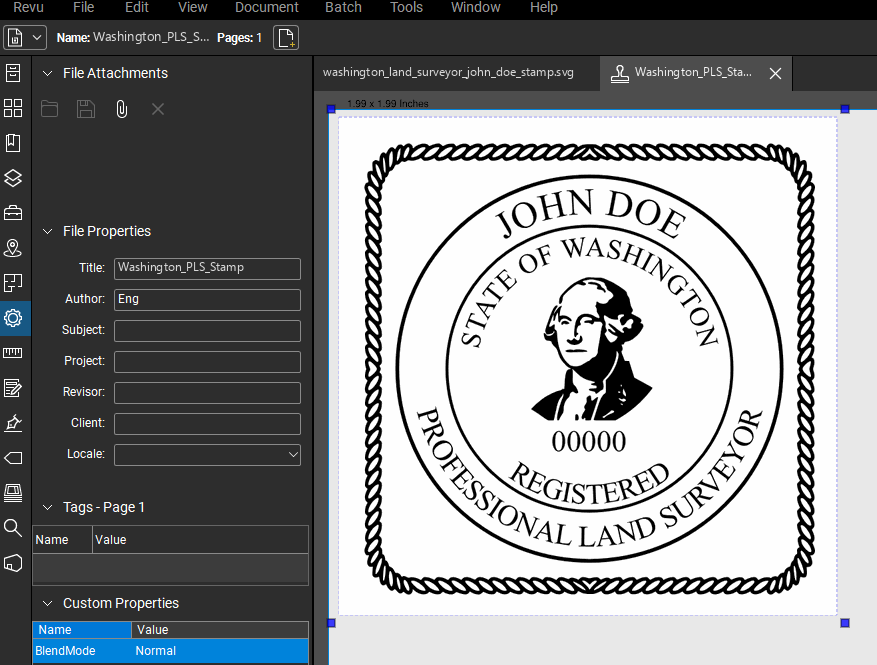Viewport: 877px width, 665px height.
Task: Open the Studio panel icon
Action: [x=13, y=493]
